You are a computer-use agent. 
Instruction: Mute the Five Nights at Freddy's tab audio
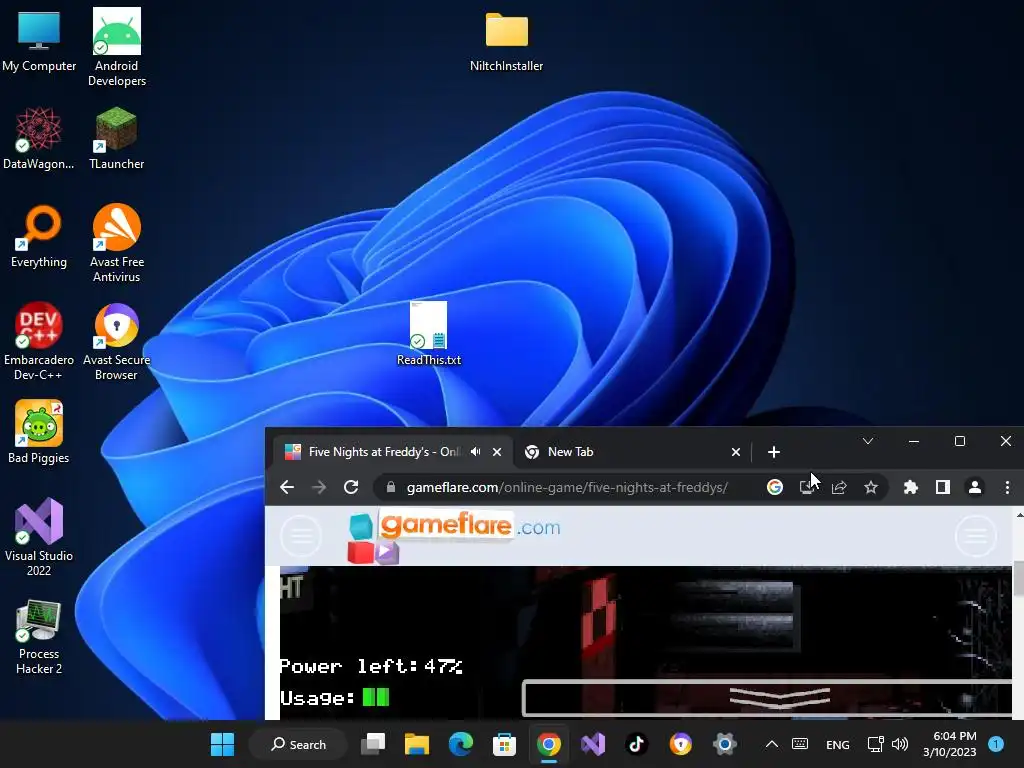coord(476,452)
